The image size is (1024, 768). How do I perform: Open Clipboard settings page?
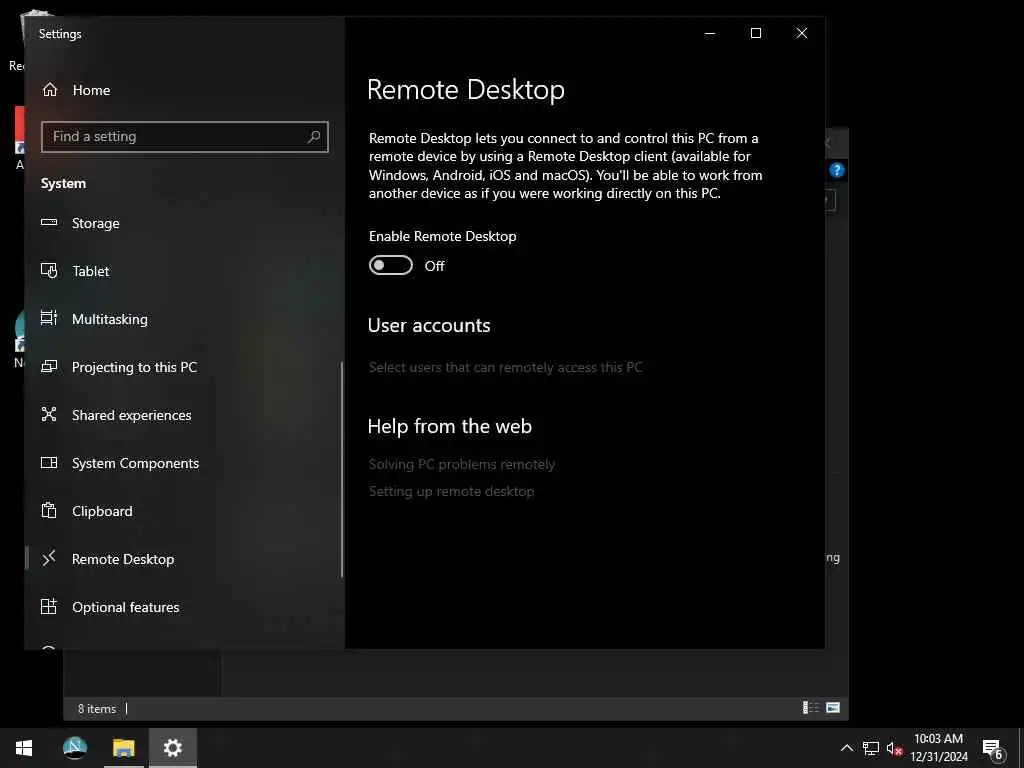tap(183, 511)
